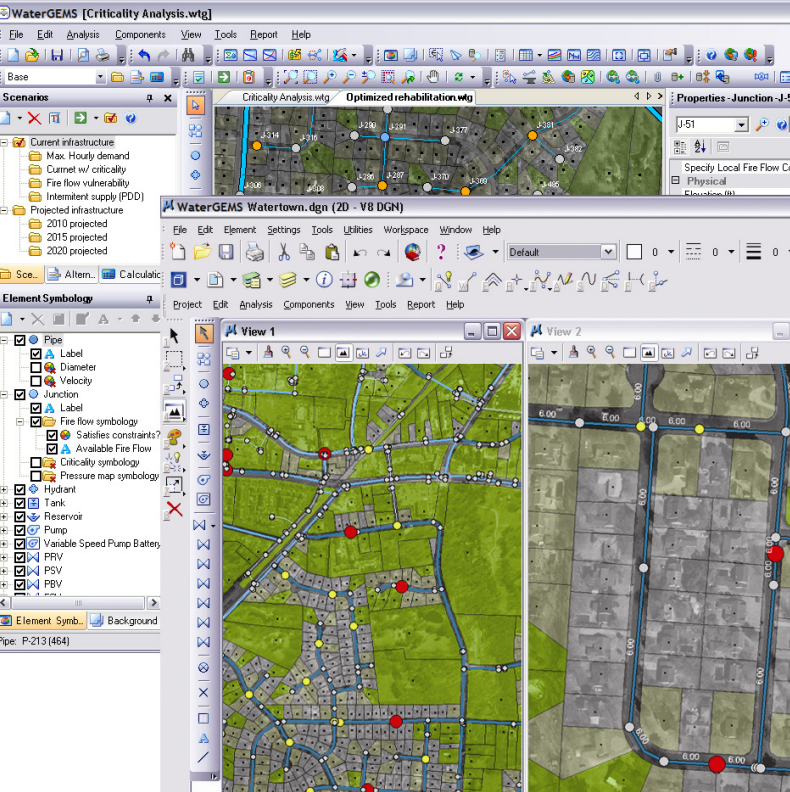Delete scenario with red X in Scenarios panel
This screenshot has width=790, height=792.
click(34, 118)
